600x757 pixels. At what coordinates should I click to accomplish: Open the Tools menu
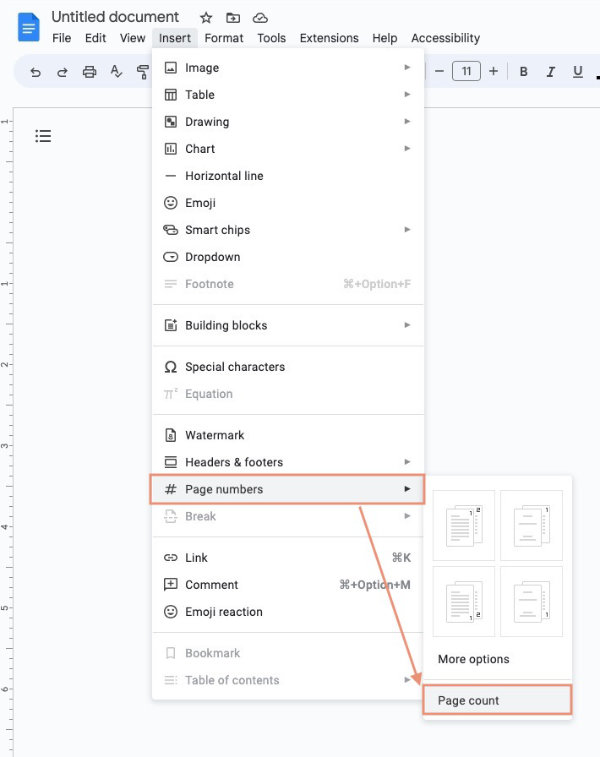tap(271, 38)
